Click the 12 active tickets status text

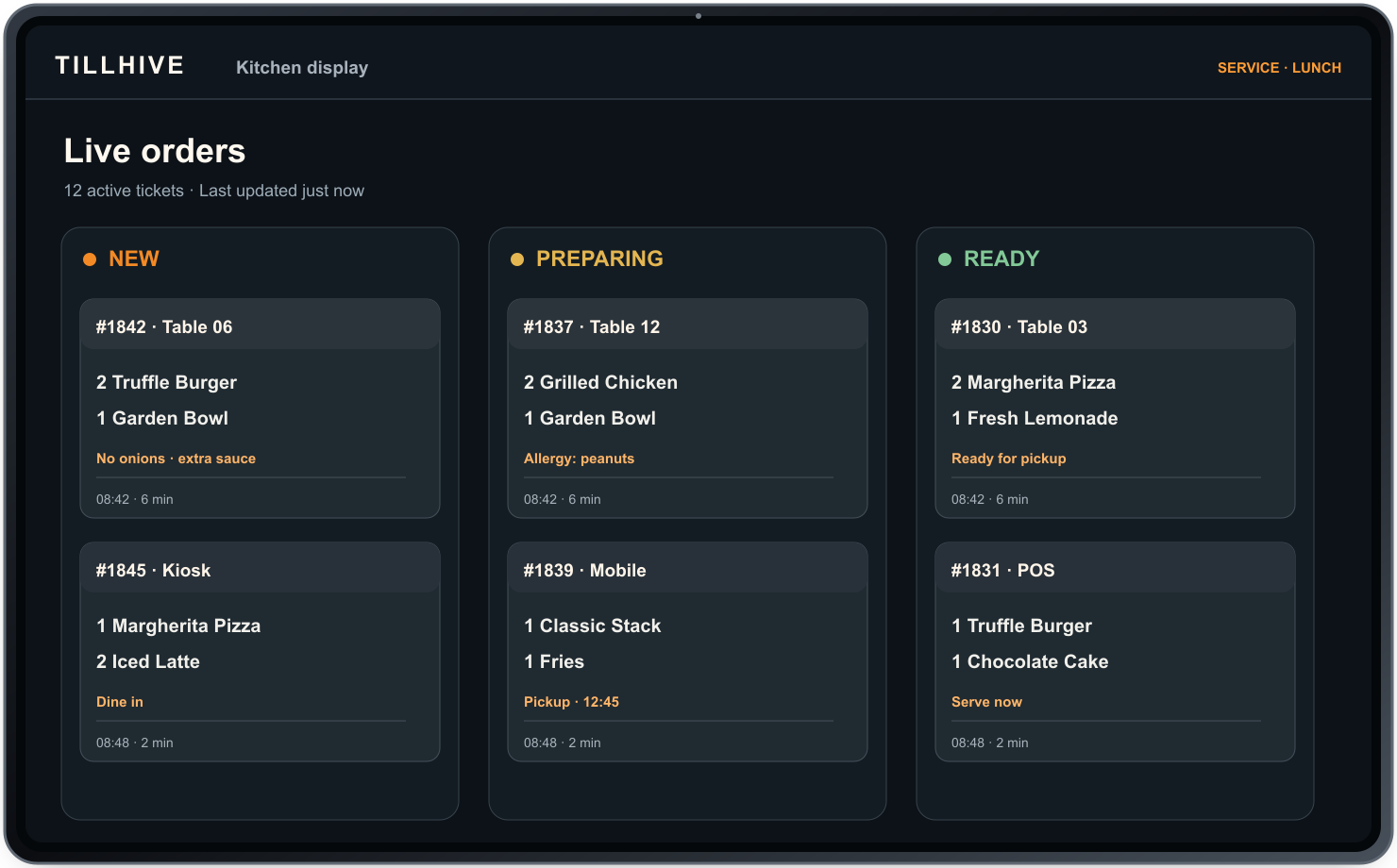(x=124, y=191)
